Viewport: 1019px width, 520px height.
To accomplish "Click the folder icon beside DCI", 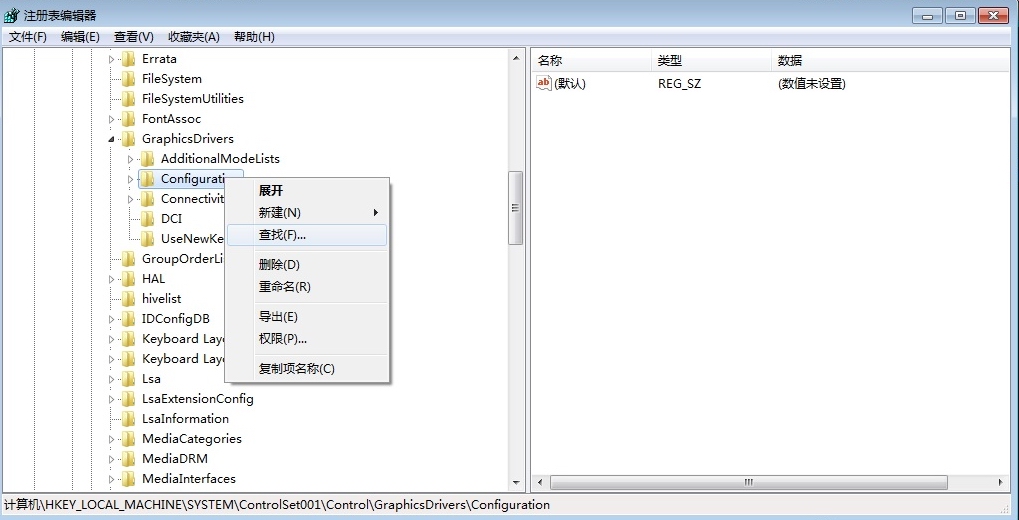I will coord(147,219).
